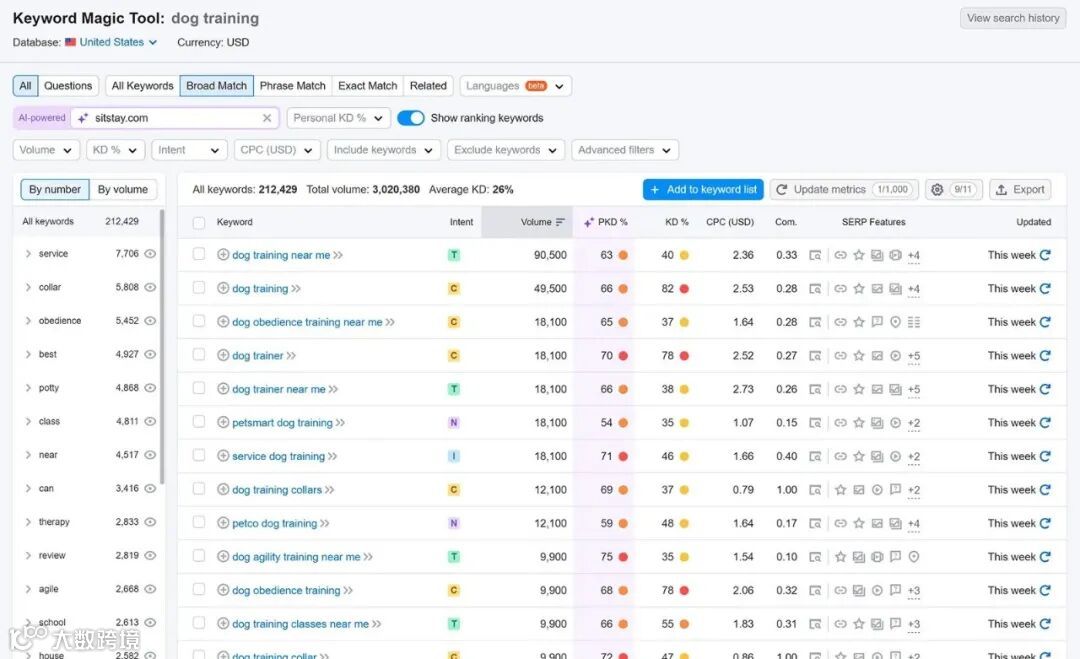
Task: Open SERP view icon for dog trainer
Action: click(815, 355)
